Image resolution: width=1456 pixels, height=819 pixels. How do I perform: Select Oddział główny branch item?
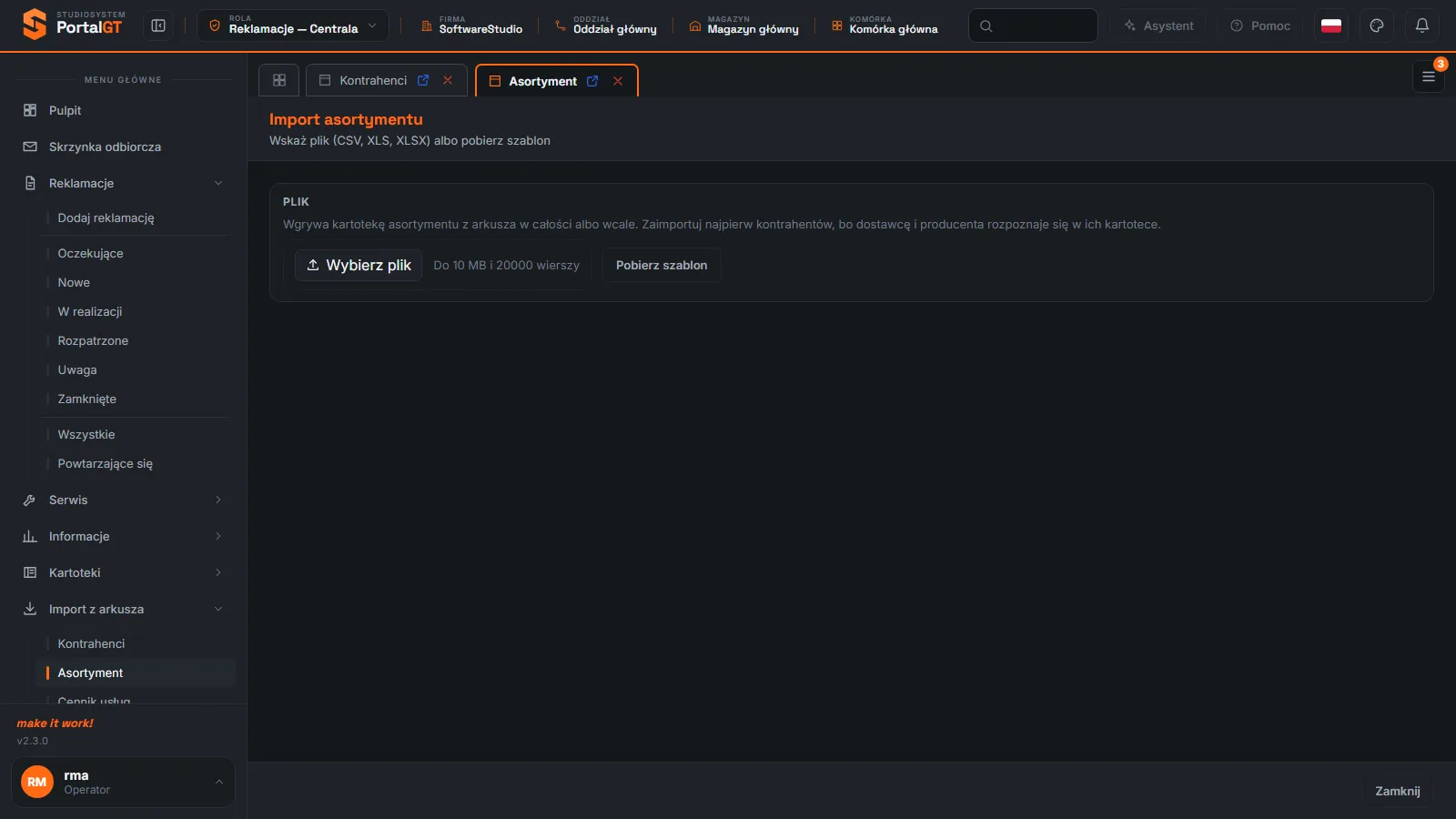click(606, 25)
